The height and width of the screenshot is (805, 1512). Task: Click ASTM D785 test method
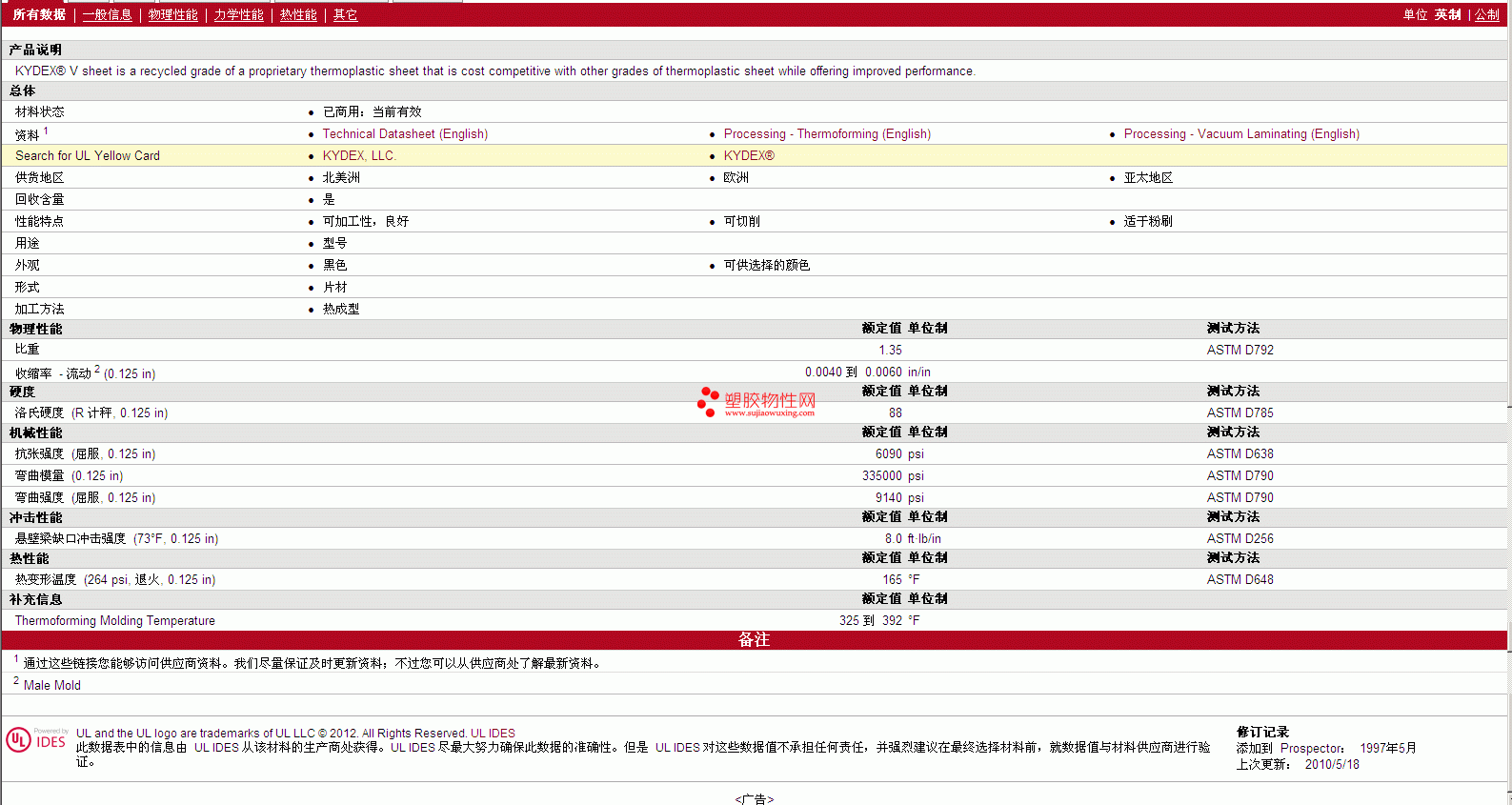tap(1240, 413)
